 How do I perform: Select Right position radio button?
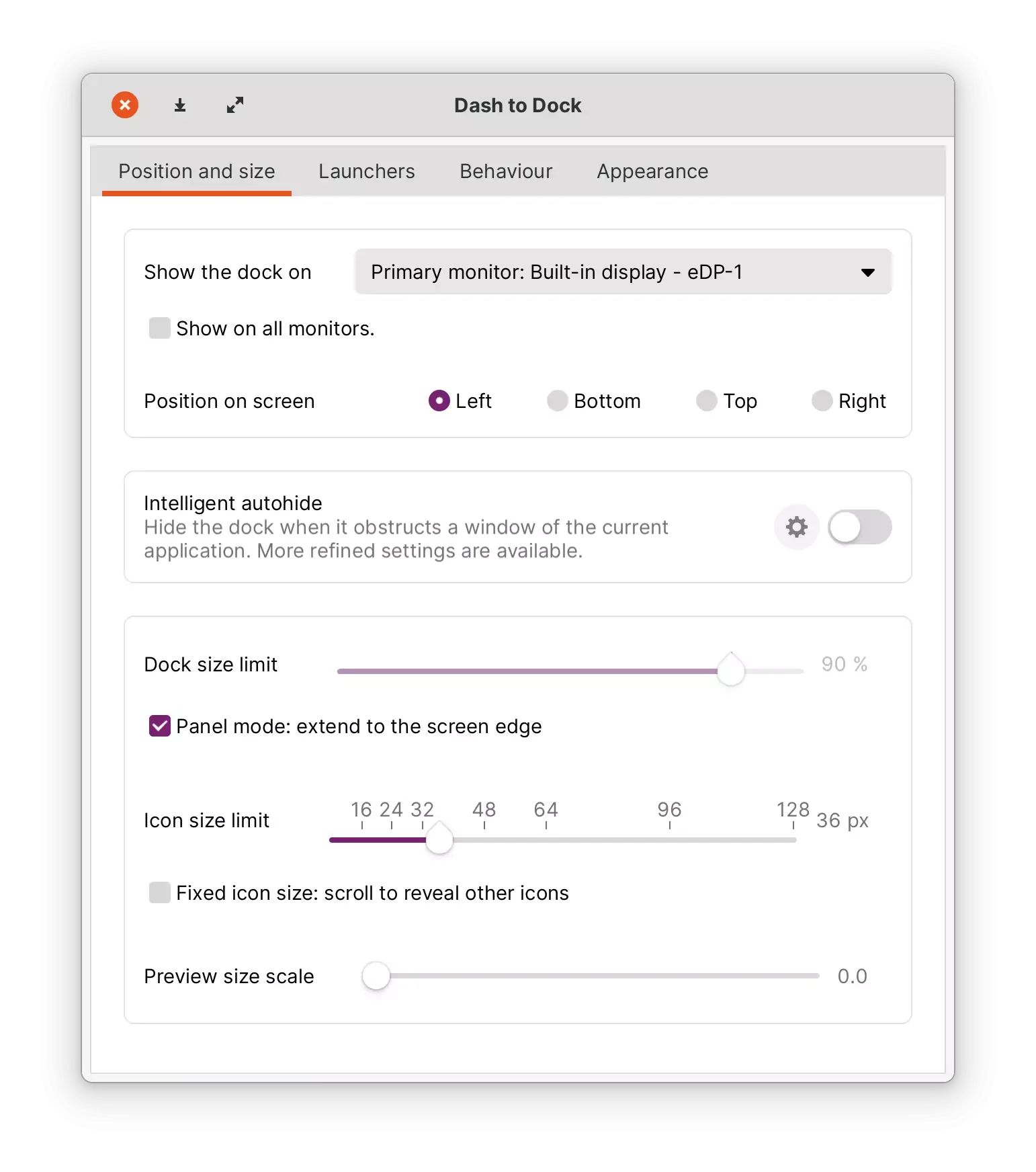(x=822, y=401)
